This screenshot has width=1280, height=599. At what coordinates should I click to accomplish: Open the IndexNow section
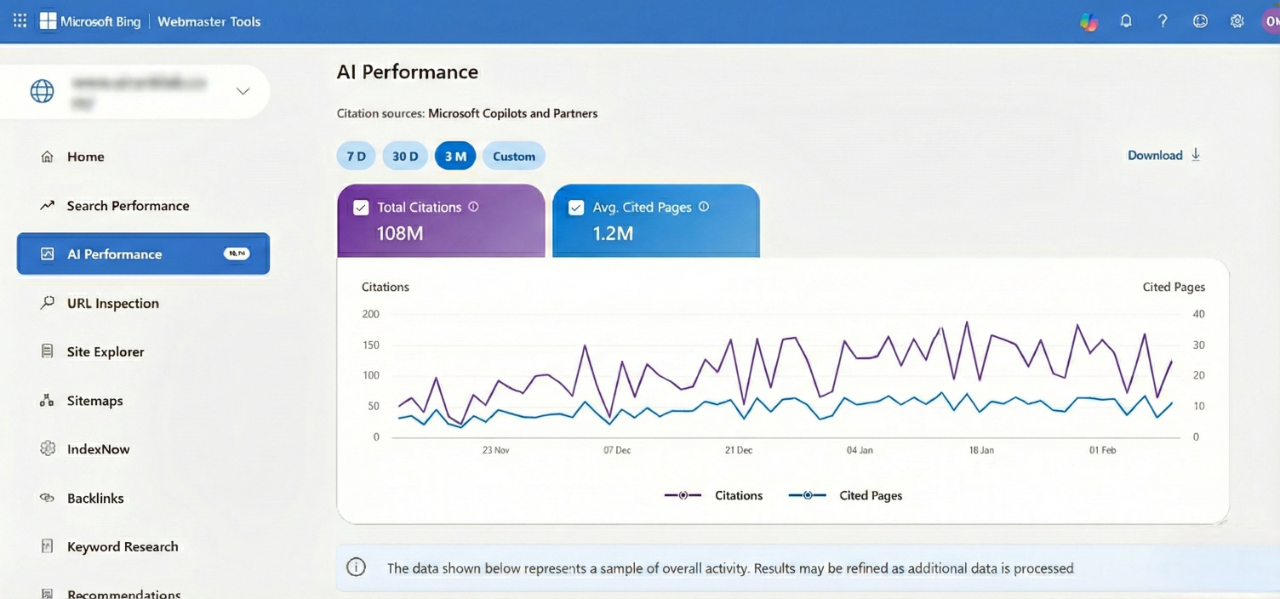(x=99, y=449)
